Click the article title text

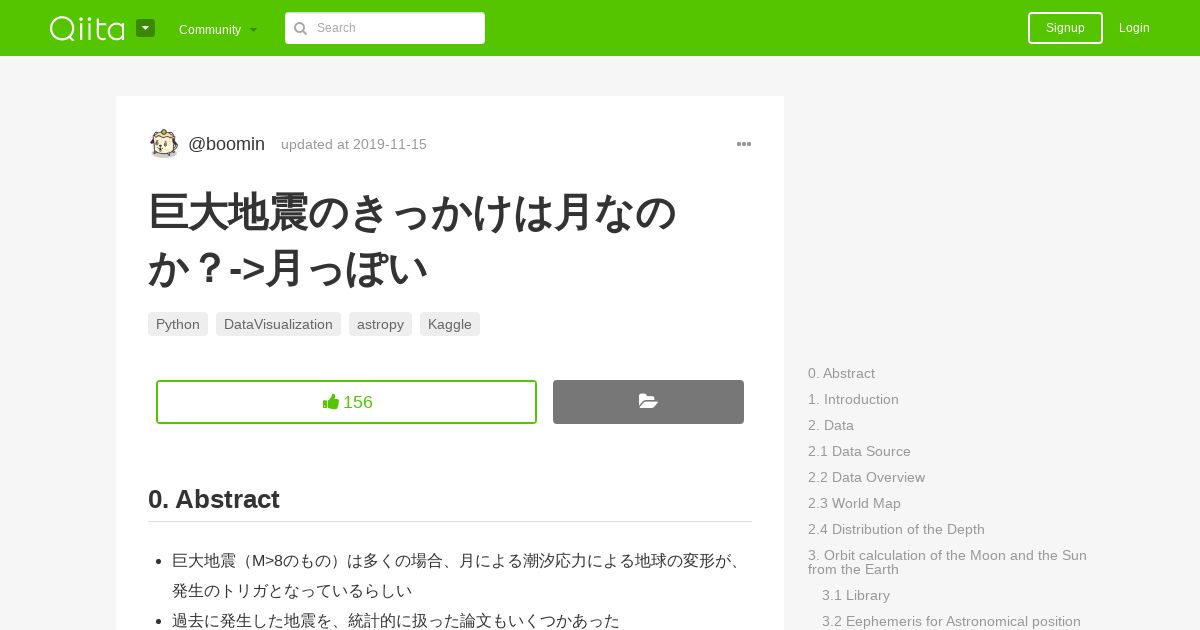tap(412, 240)
